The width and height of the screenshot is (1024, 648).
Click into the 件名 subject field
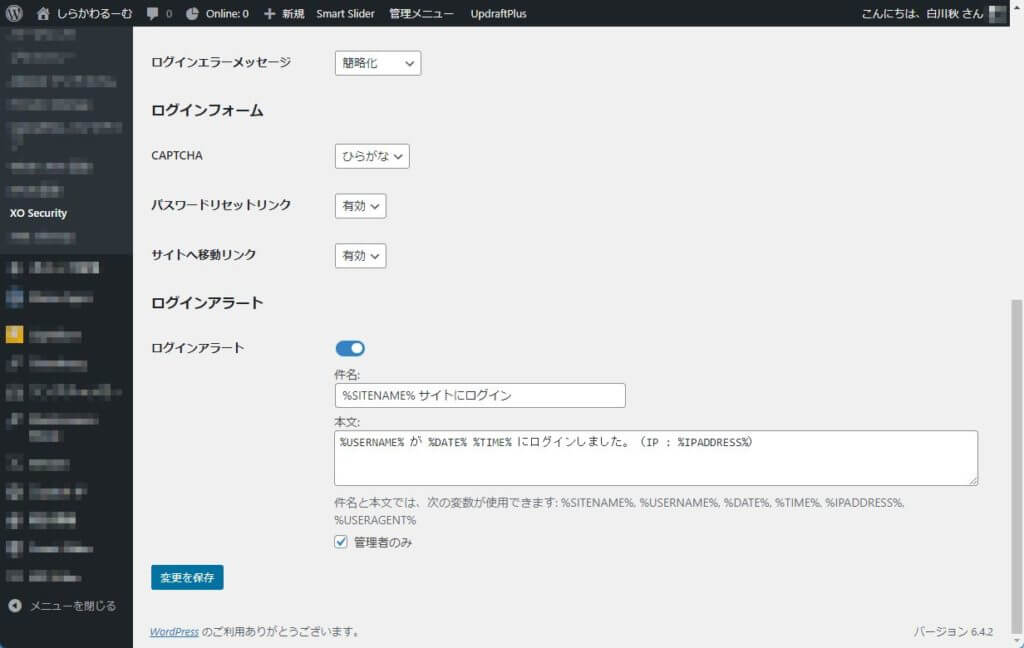click(x=479, y=395)
